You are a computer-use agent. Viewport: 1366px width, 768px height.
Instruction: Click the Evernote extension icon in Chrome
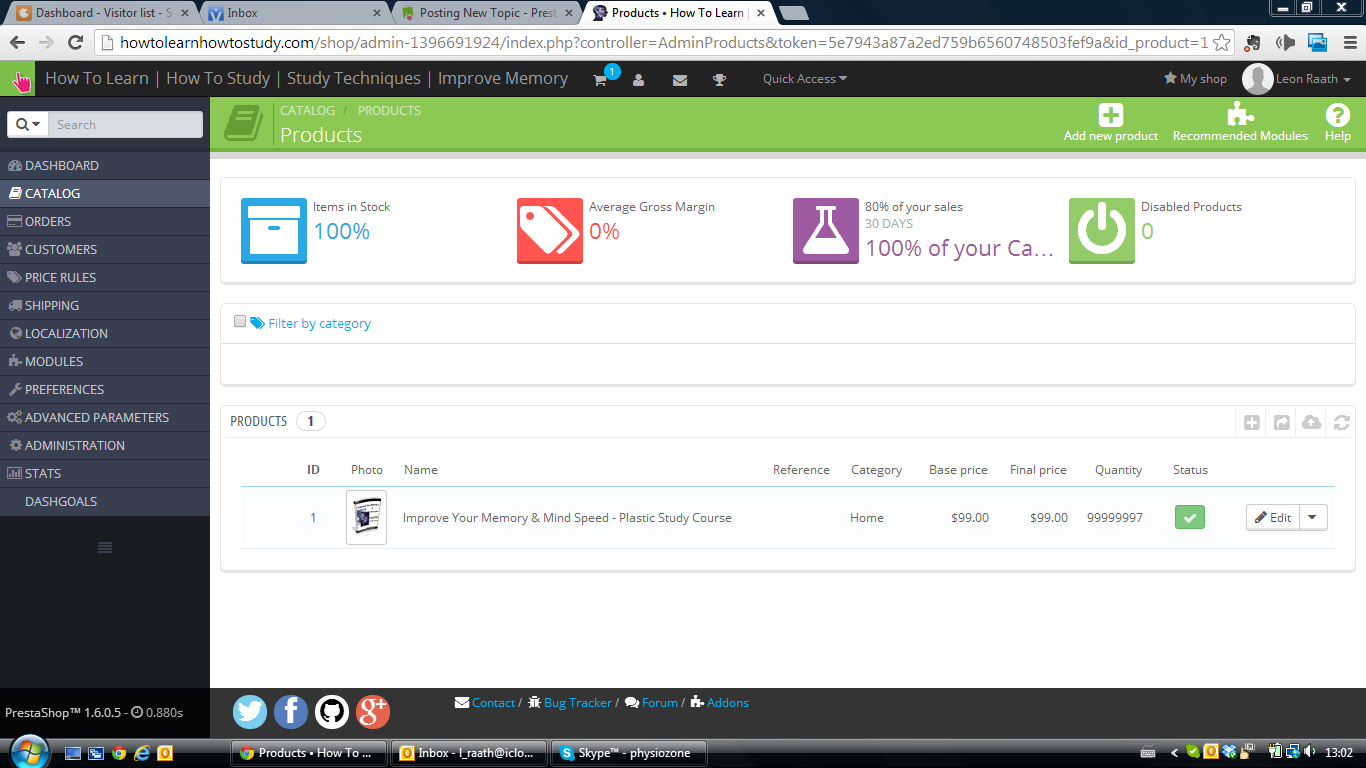(1253, 43)
